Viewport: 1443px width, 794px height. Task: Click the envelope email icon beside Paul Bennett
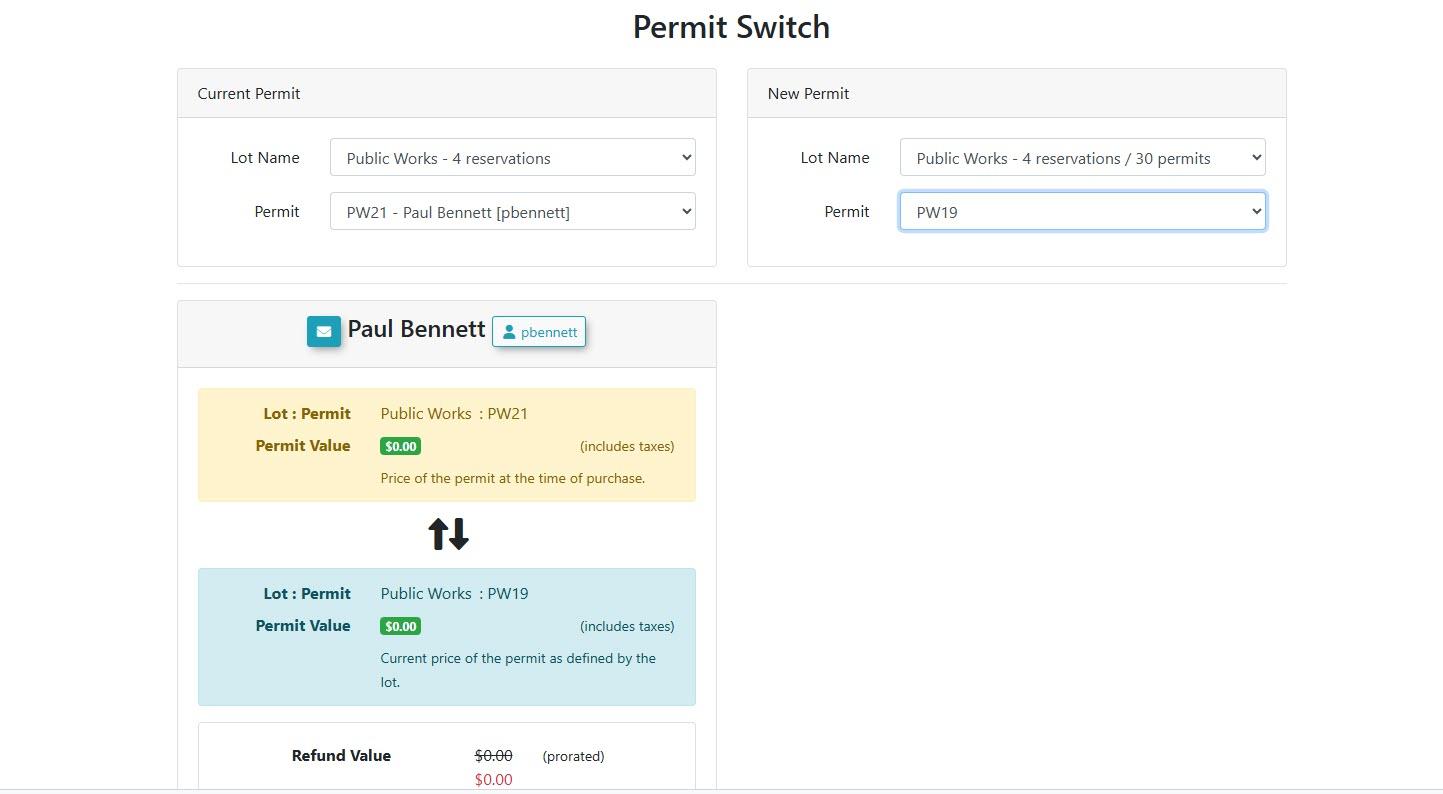(x=324, y=331)
